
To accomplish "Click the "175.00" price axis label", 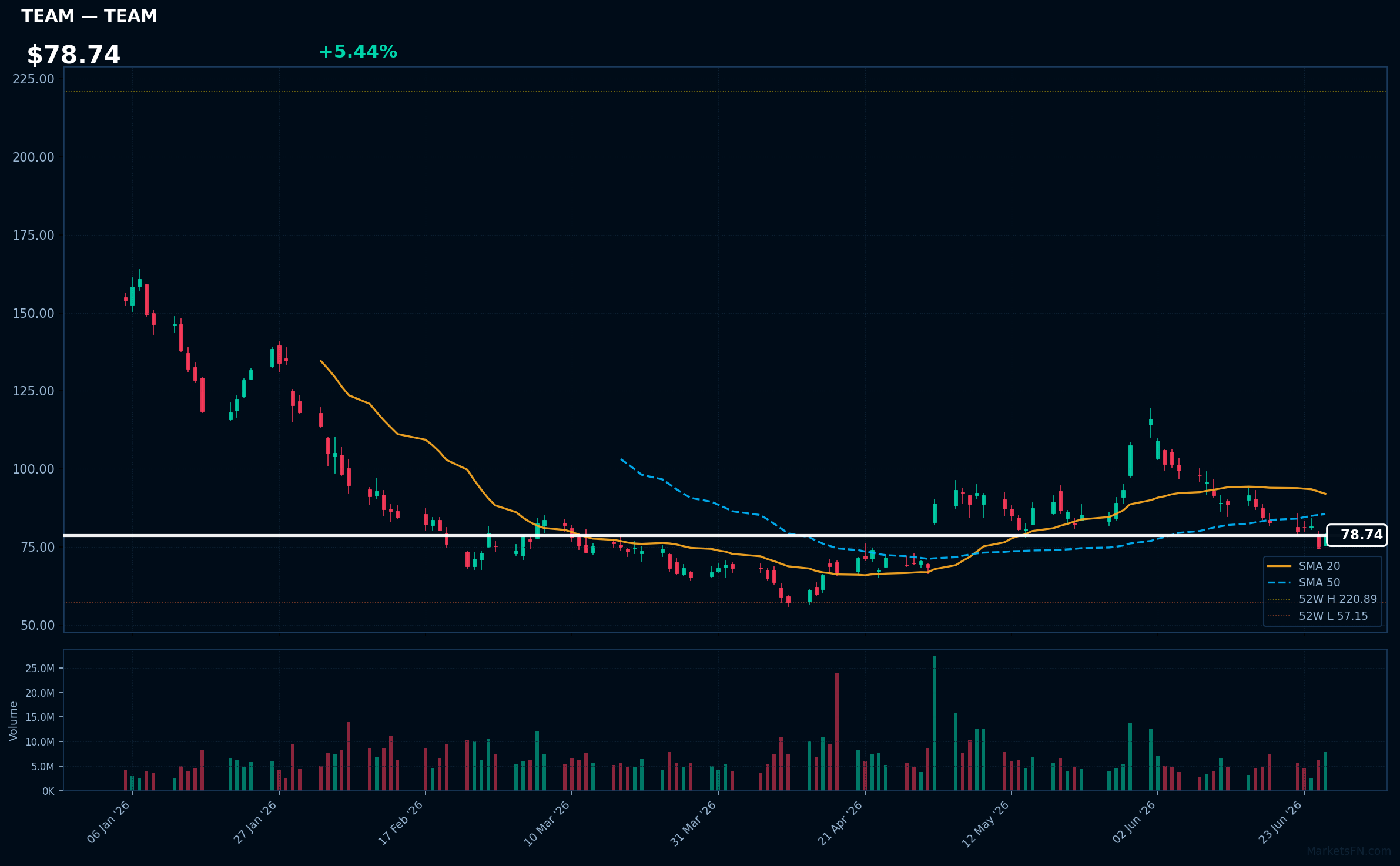I will 34,235.
